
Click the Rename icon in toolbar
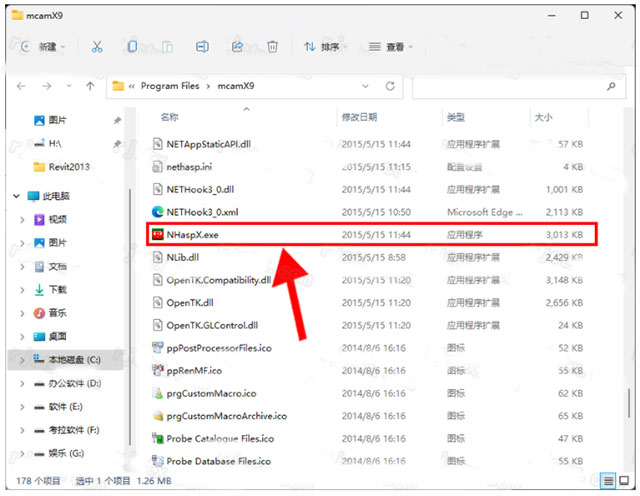click(202, 47)
